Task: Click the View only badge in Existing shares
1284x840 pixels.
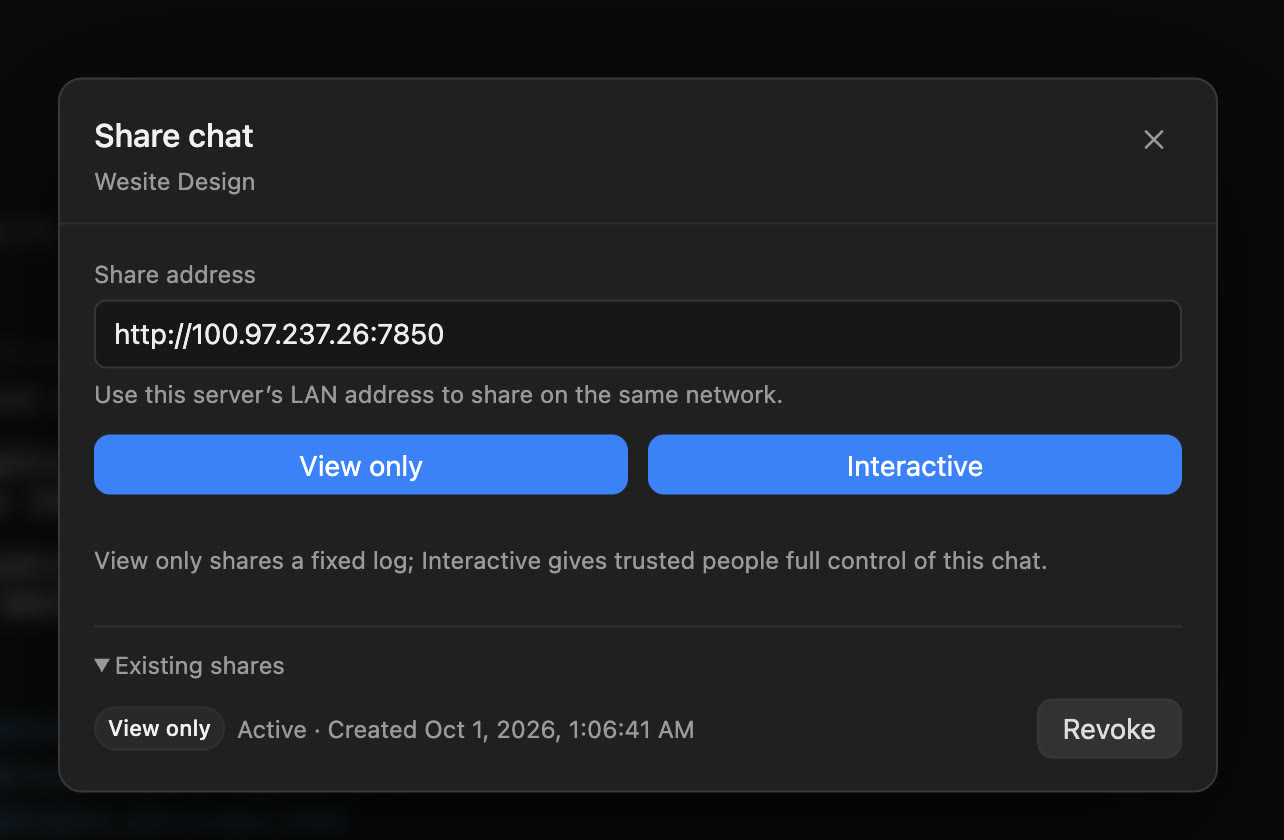Action: 160,729
